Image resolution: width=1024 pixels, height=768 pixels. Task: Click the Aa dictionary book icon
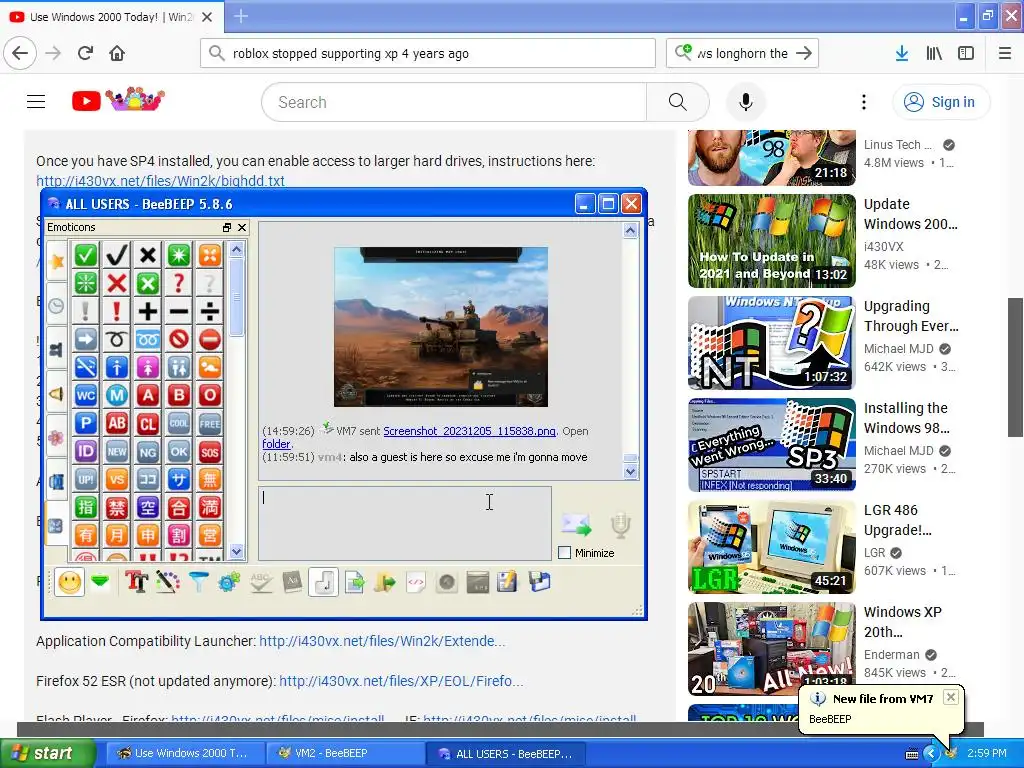(292, 581)
